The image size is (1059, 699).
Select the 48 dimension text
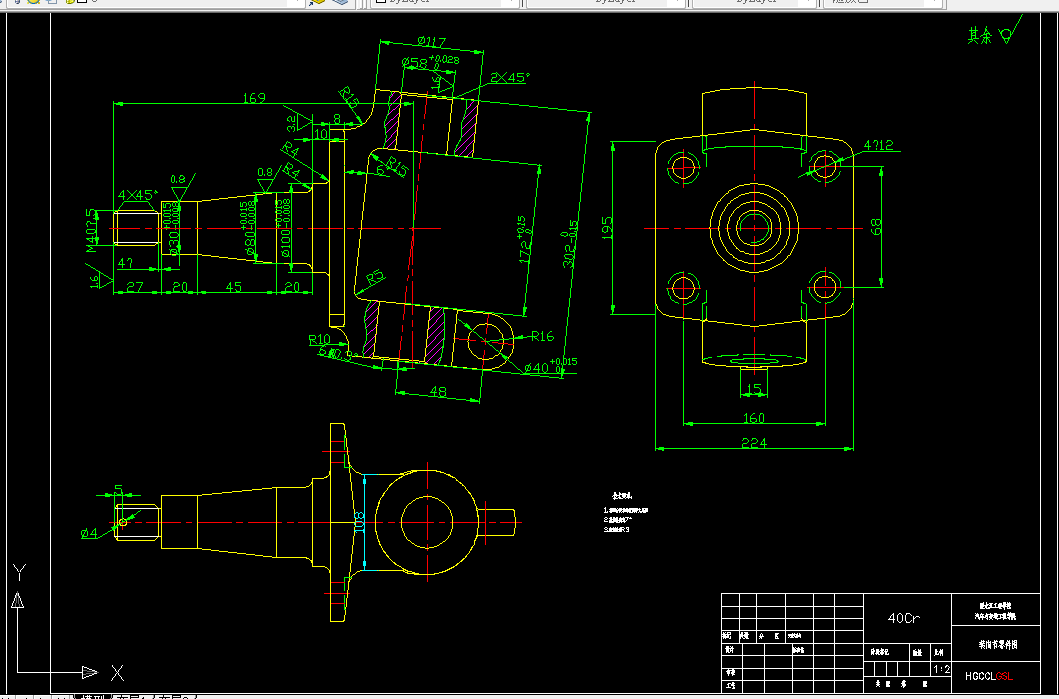[x=438, y=392]
